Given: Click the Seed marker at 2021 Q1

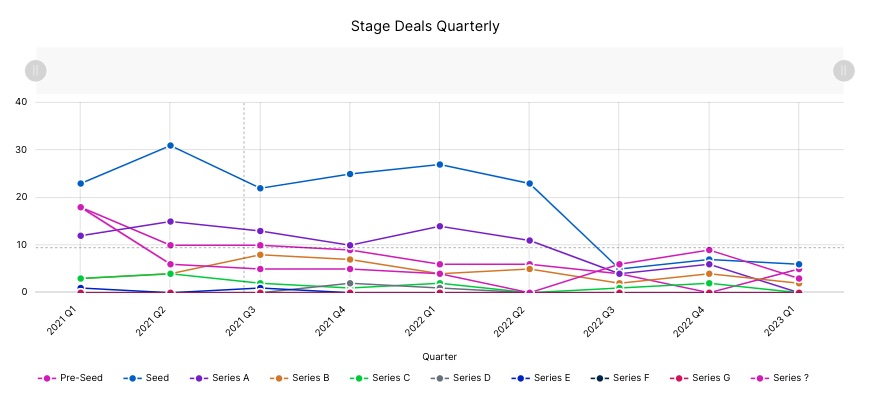Looking at the screenshot, I should (x=80, y=183).
